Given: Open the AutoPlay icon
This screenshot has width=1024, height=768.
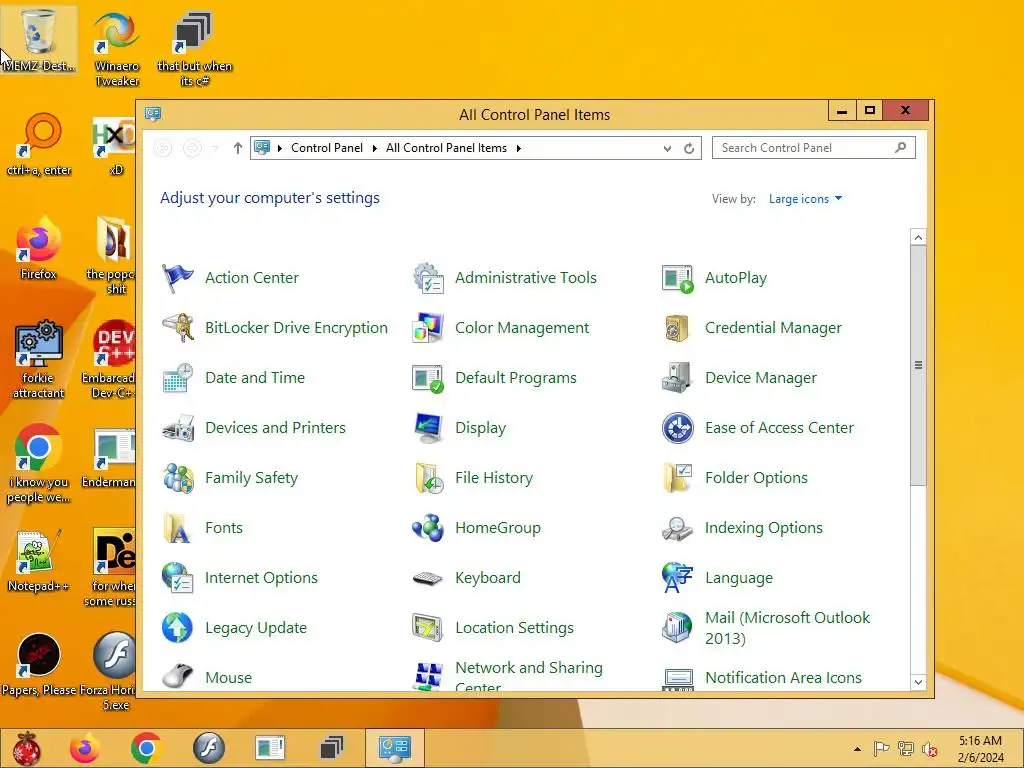Looking at the screenshot, I should (x=678, y=278).
